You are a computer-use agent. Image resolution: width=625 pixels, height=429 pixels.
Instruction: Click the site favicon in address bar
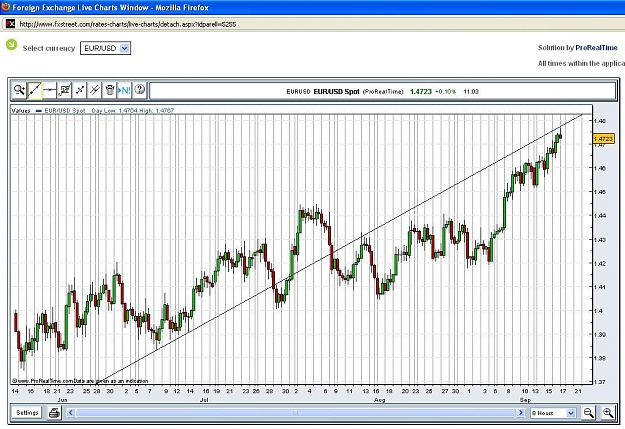click(10, 24)
